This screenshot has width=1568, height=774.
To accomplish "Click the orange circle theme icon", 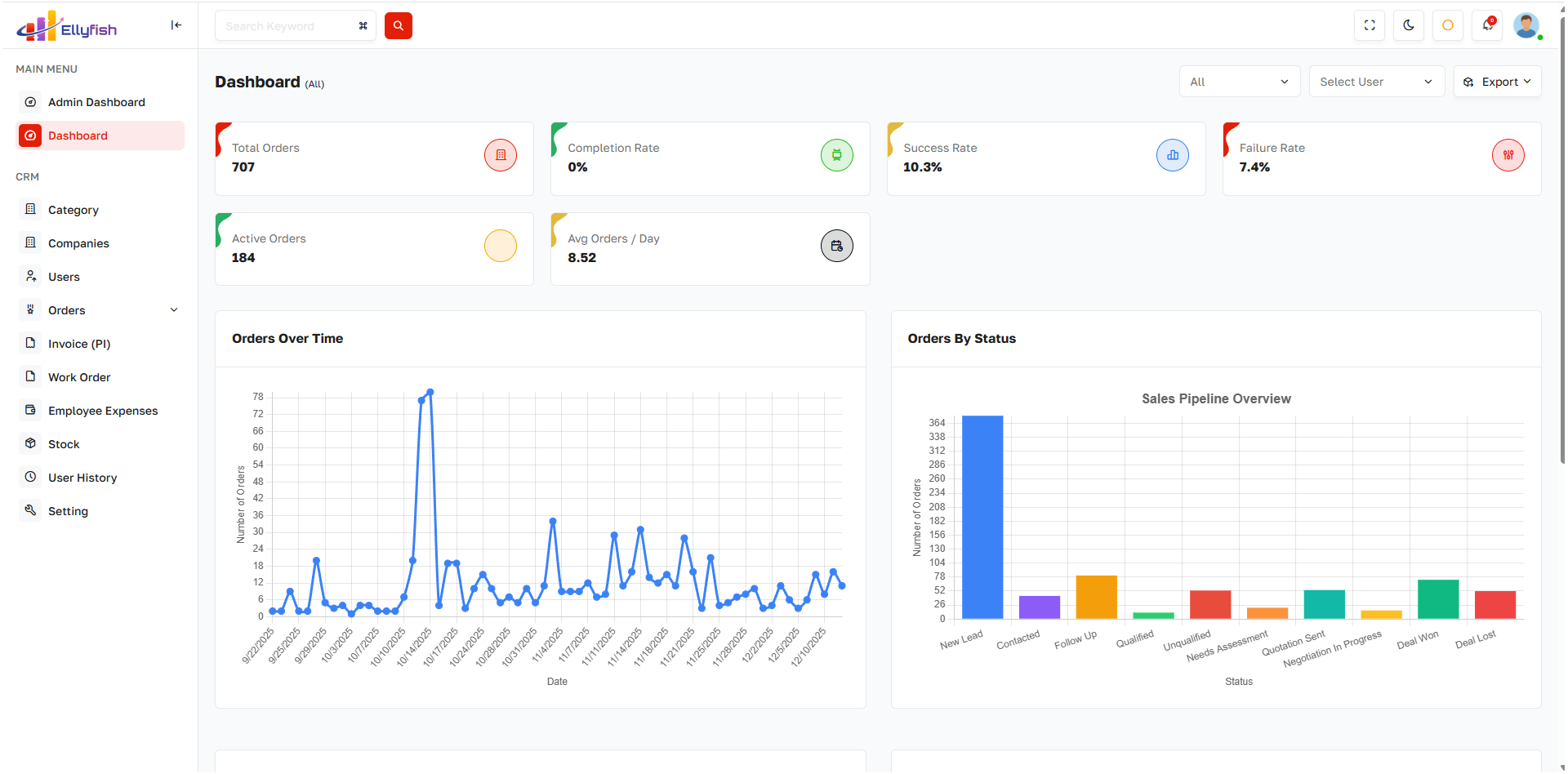I will click(1447, 25).
